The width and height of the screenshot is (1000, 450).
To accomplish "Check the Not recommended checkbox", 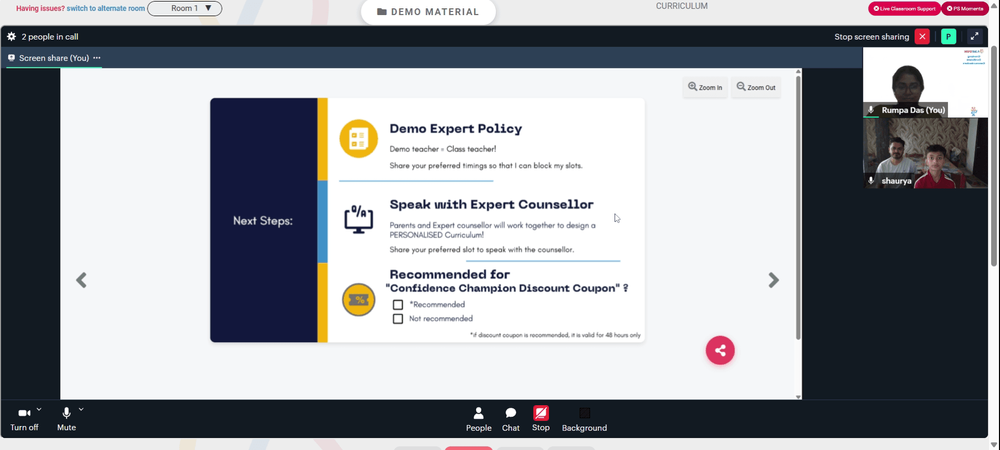I will click(x=398, y=319).
